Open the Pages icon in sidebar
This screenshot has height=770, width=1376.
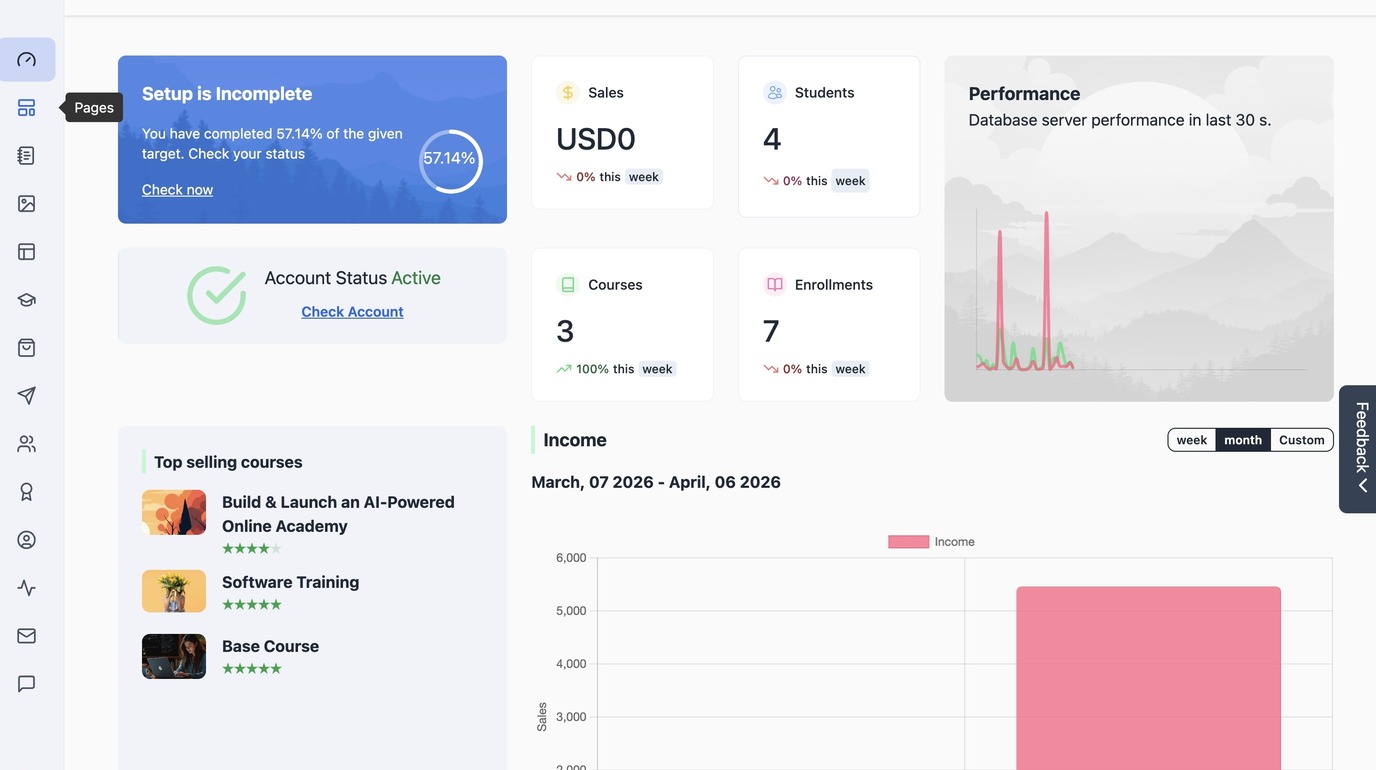(x=27, y=108)
